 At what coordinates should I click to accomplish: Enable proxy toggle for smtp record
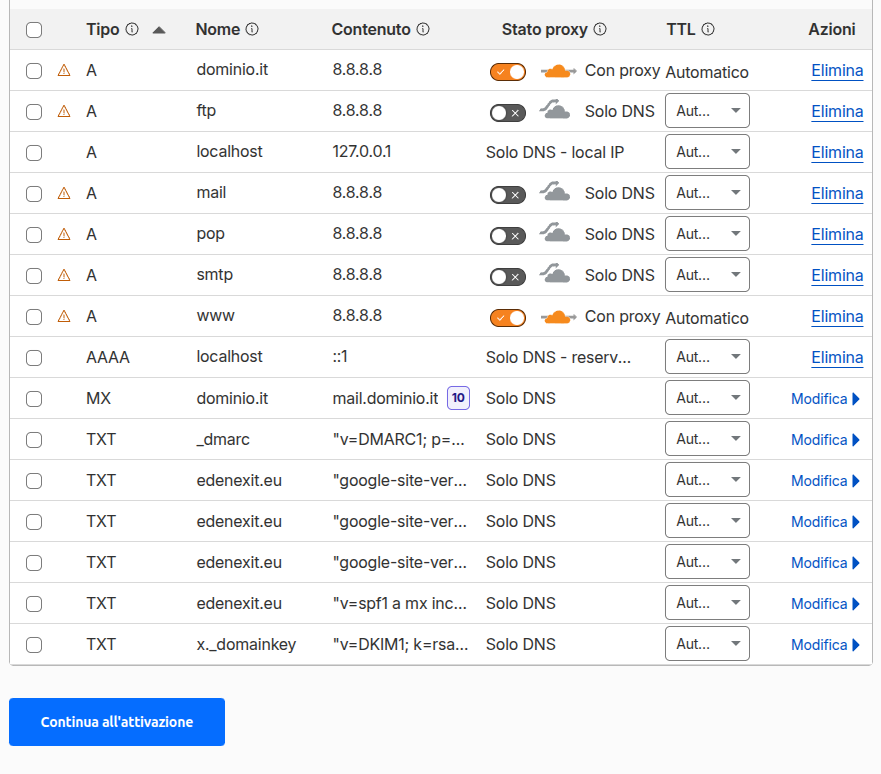point(508,277)
